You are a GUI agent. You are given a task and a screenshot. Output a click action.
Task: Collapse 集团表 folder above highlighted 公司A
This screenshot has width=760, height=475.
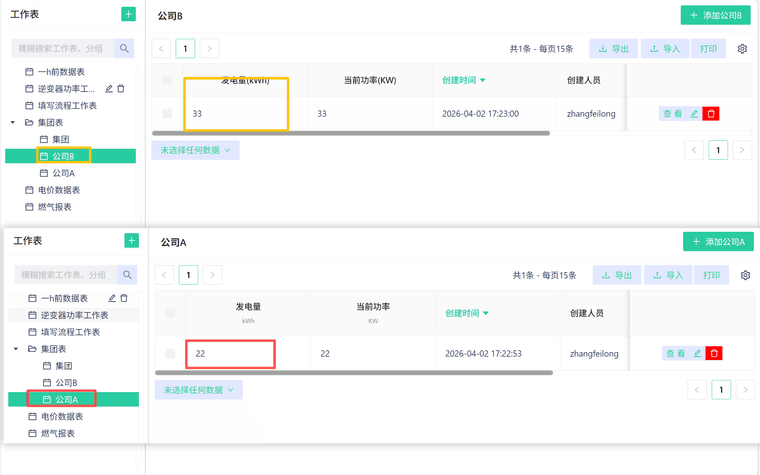[16, 349]
